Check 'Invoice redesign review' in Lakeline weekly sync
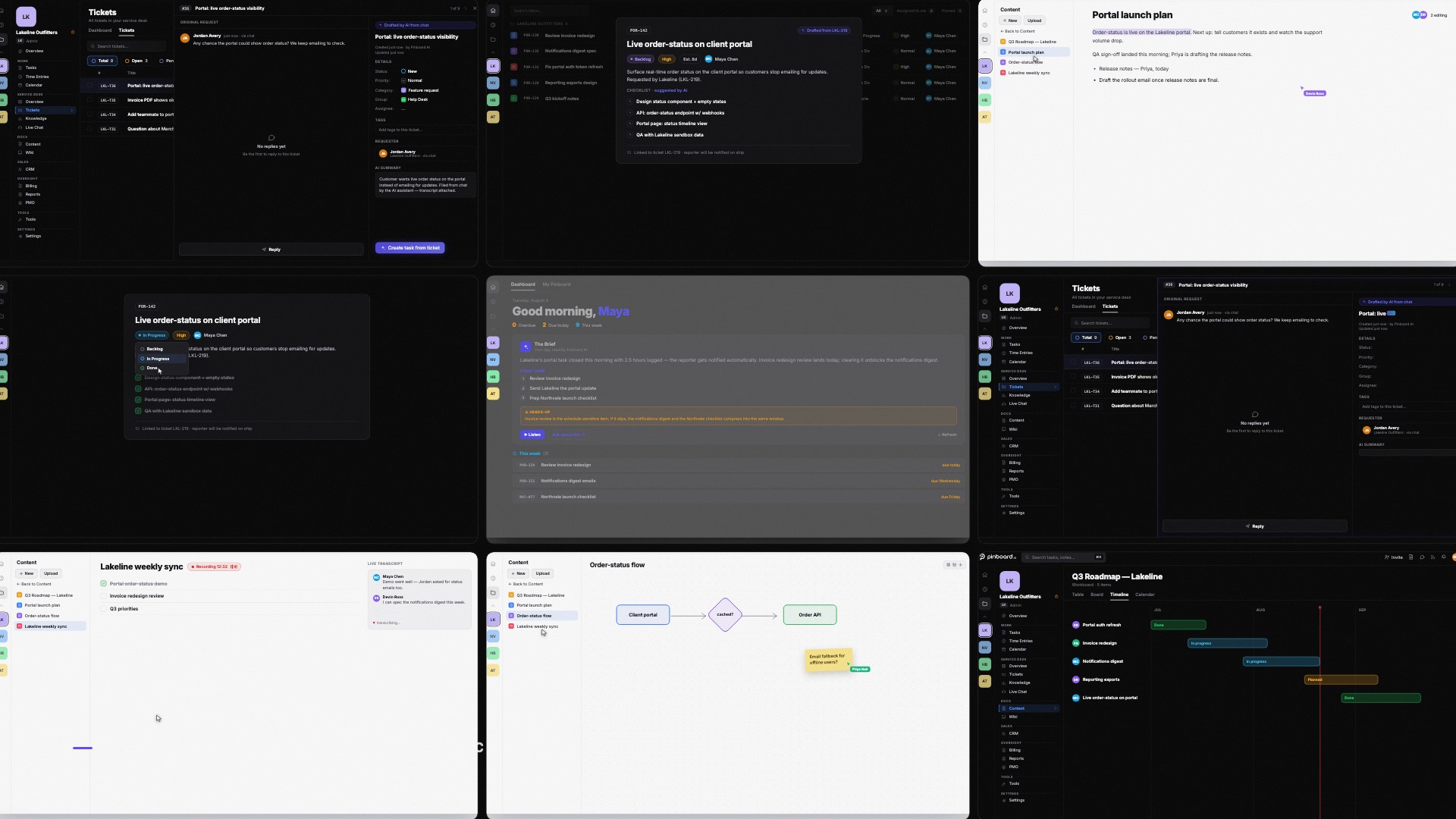The width and height of the screenshot is (1456, 819). pos(103,596)
